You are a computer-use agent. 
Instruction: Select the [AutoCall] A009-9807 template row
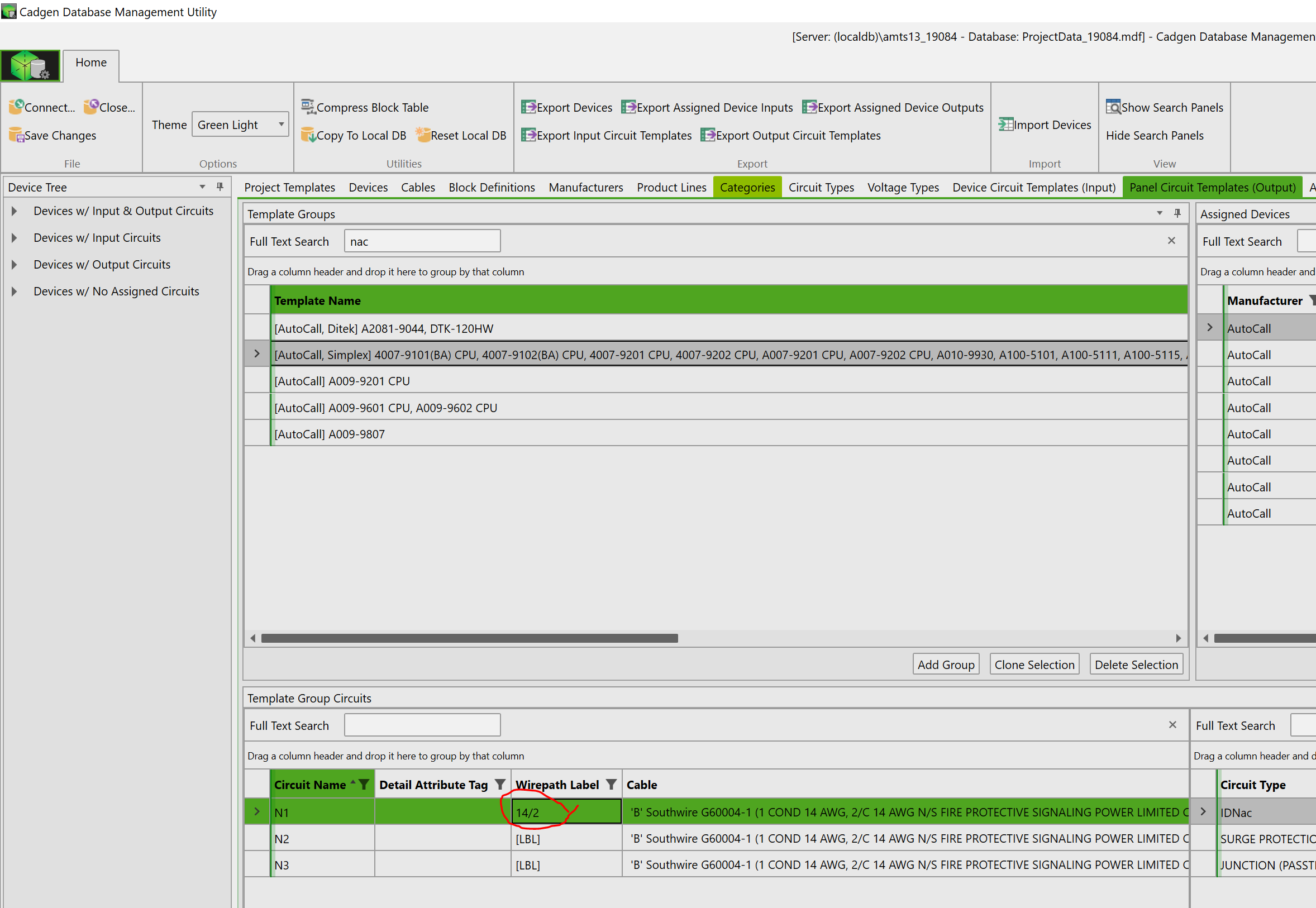coord(716,433)
